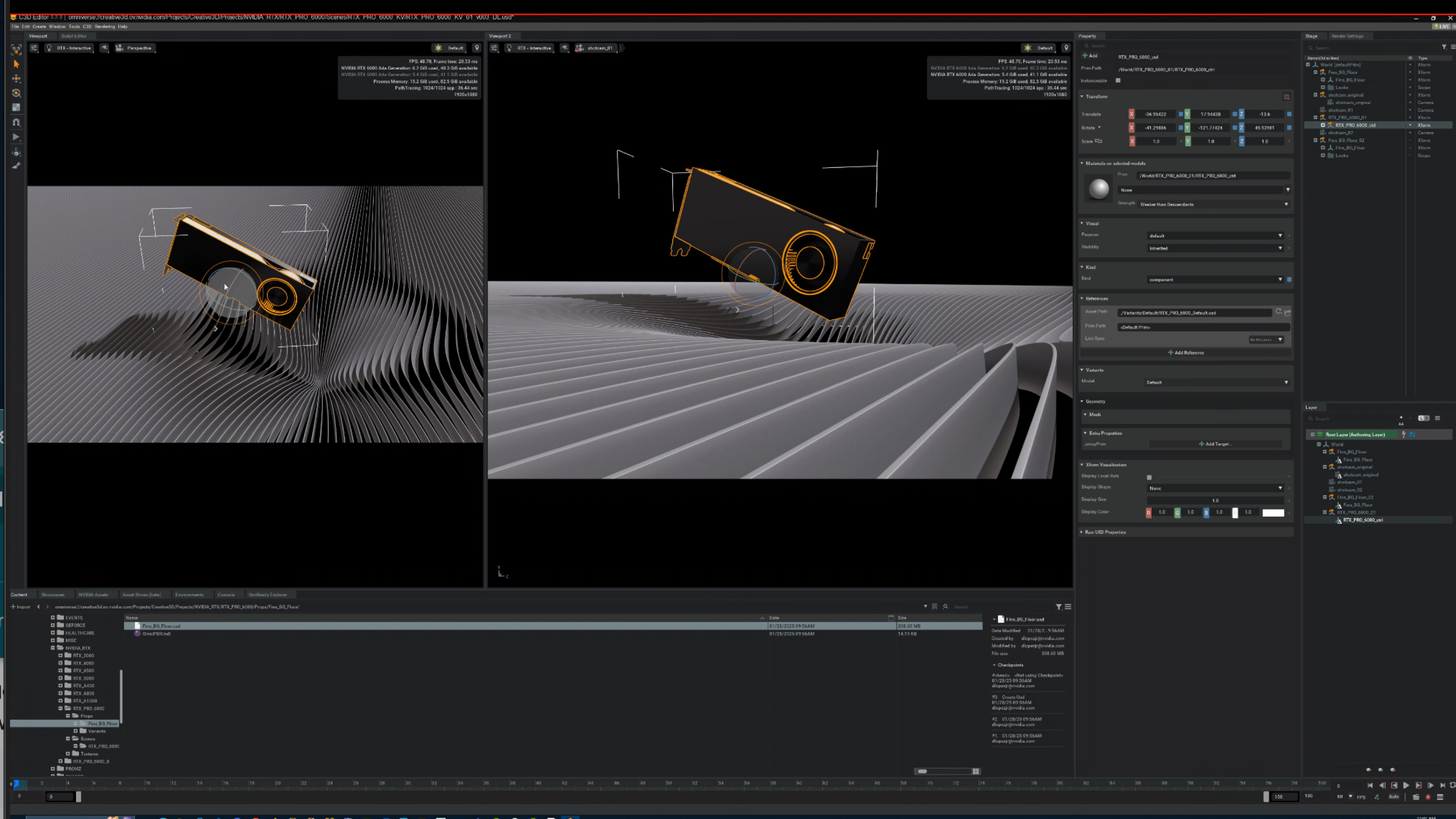
Task: Select the Move tool in left toolbar
Action: pyautogui.click(x=16, y=78)
